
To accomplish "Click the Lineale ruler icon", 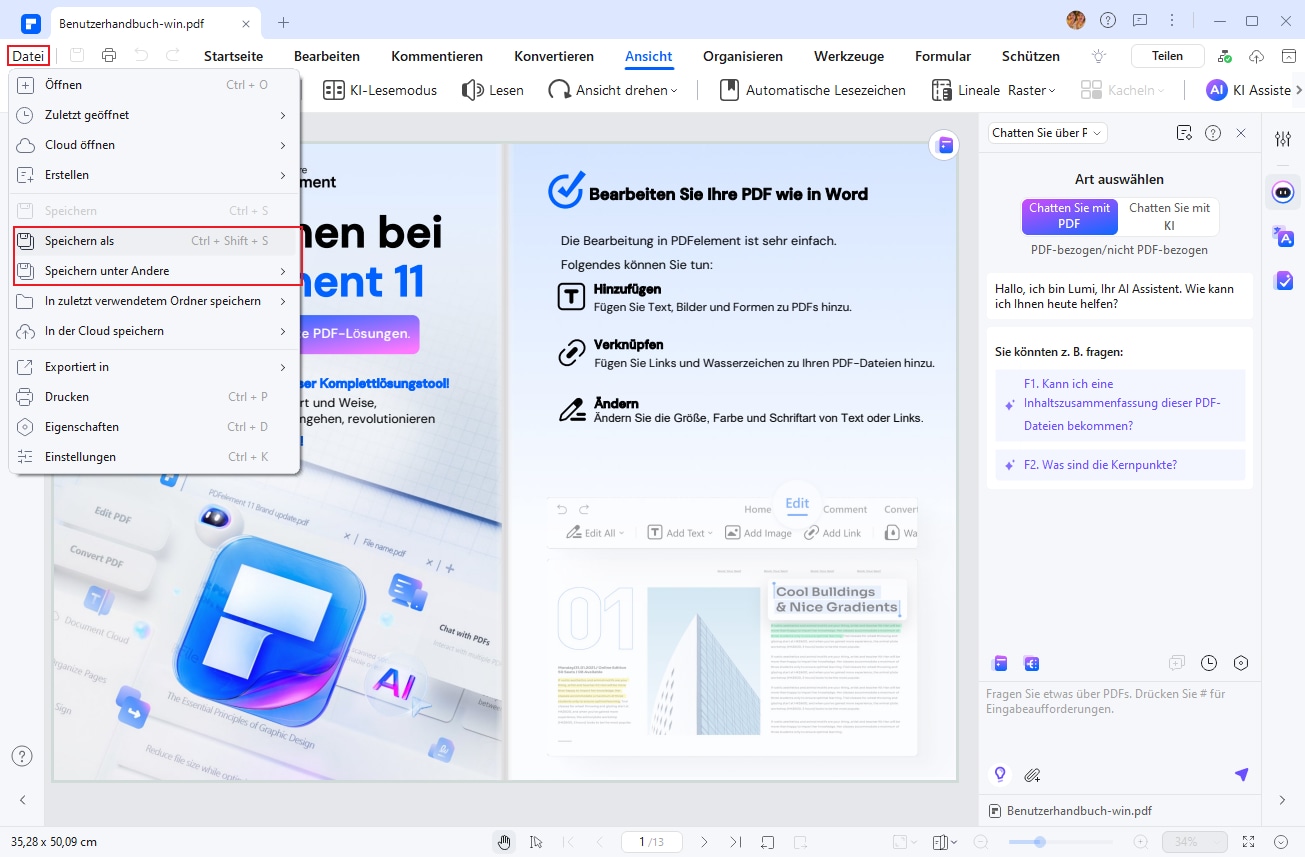I will [x=942, y=90].
